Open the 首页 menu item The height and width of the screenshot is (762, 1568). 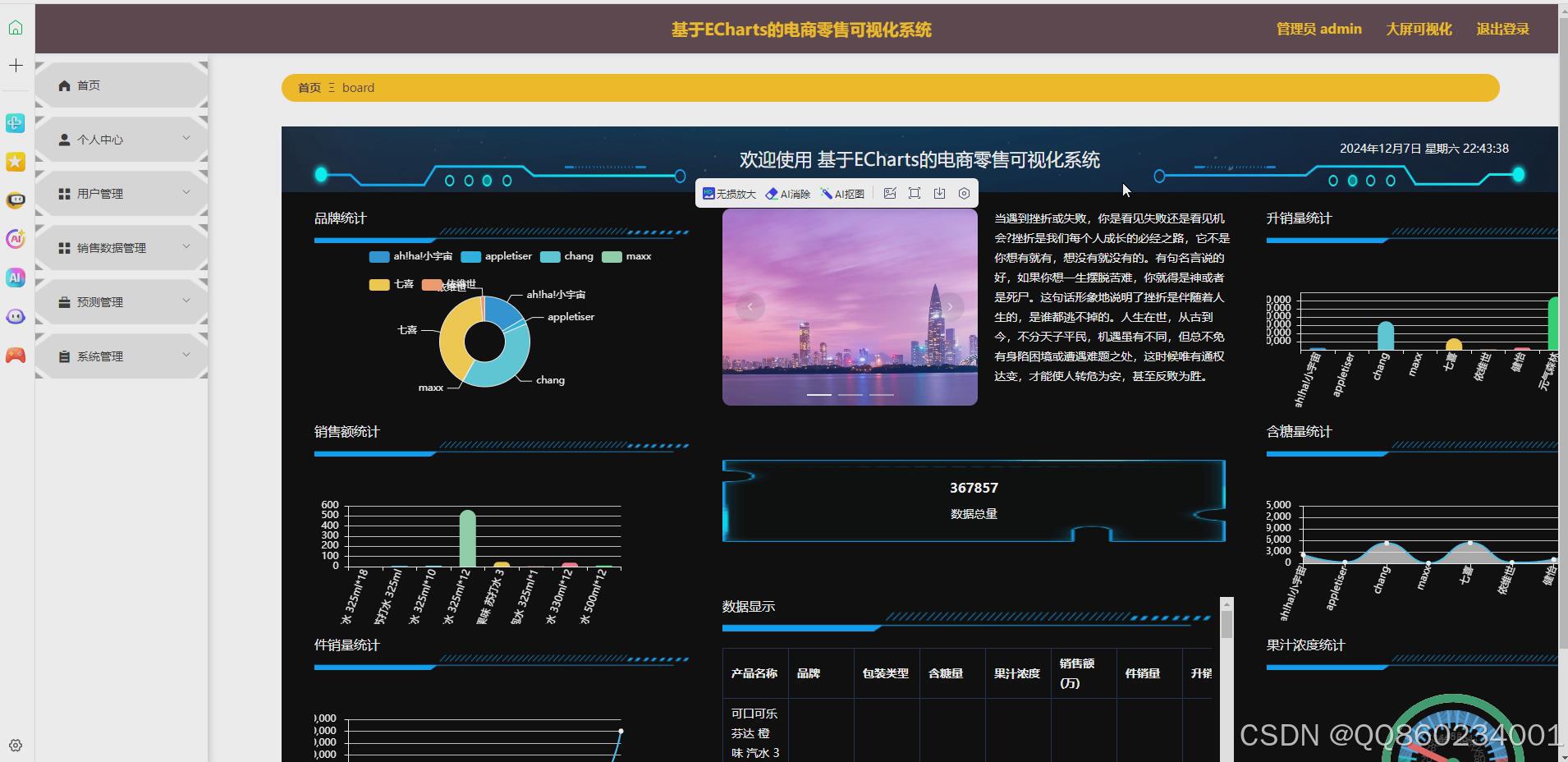coord(121,85)
